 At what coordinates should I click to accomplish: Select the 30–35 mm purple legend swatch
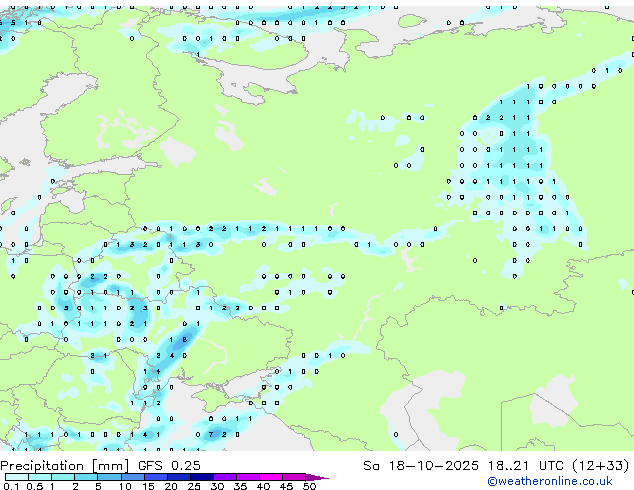point(225,477)
